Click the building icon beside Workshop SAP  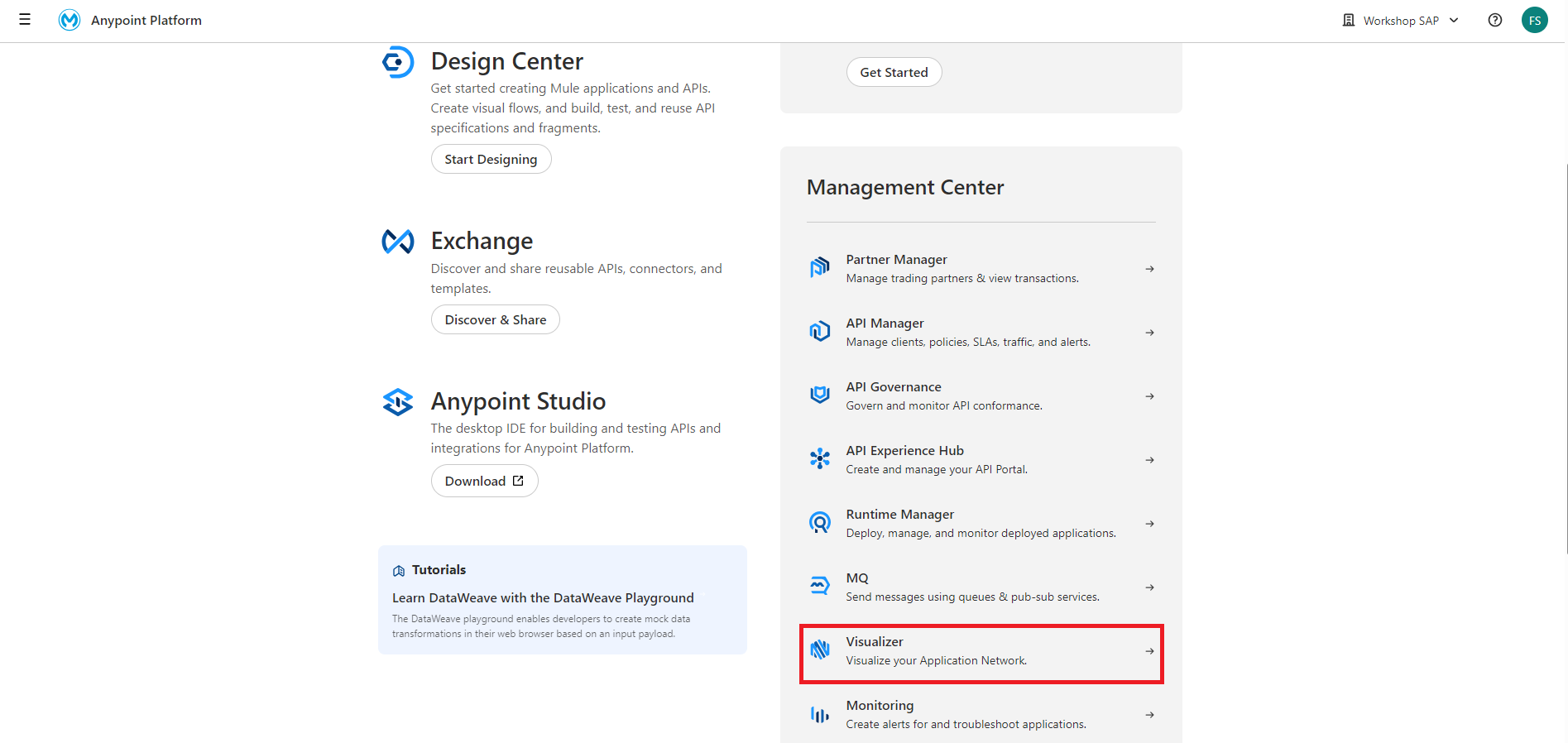1349,20
